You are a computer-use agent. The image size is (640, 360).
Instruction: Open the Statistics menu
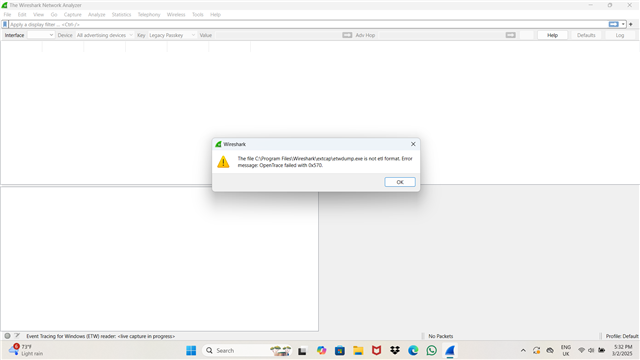point(121,15)
